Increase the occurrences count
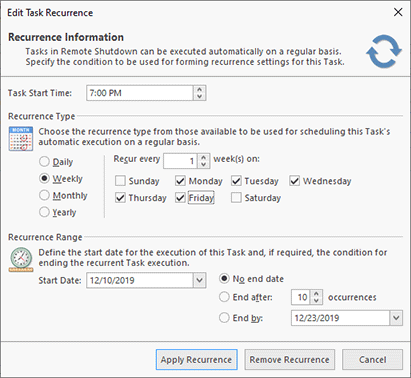411x378 pixels. (x=316, y=293)
